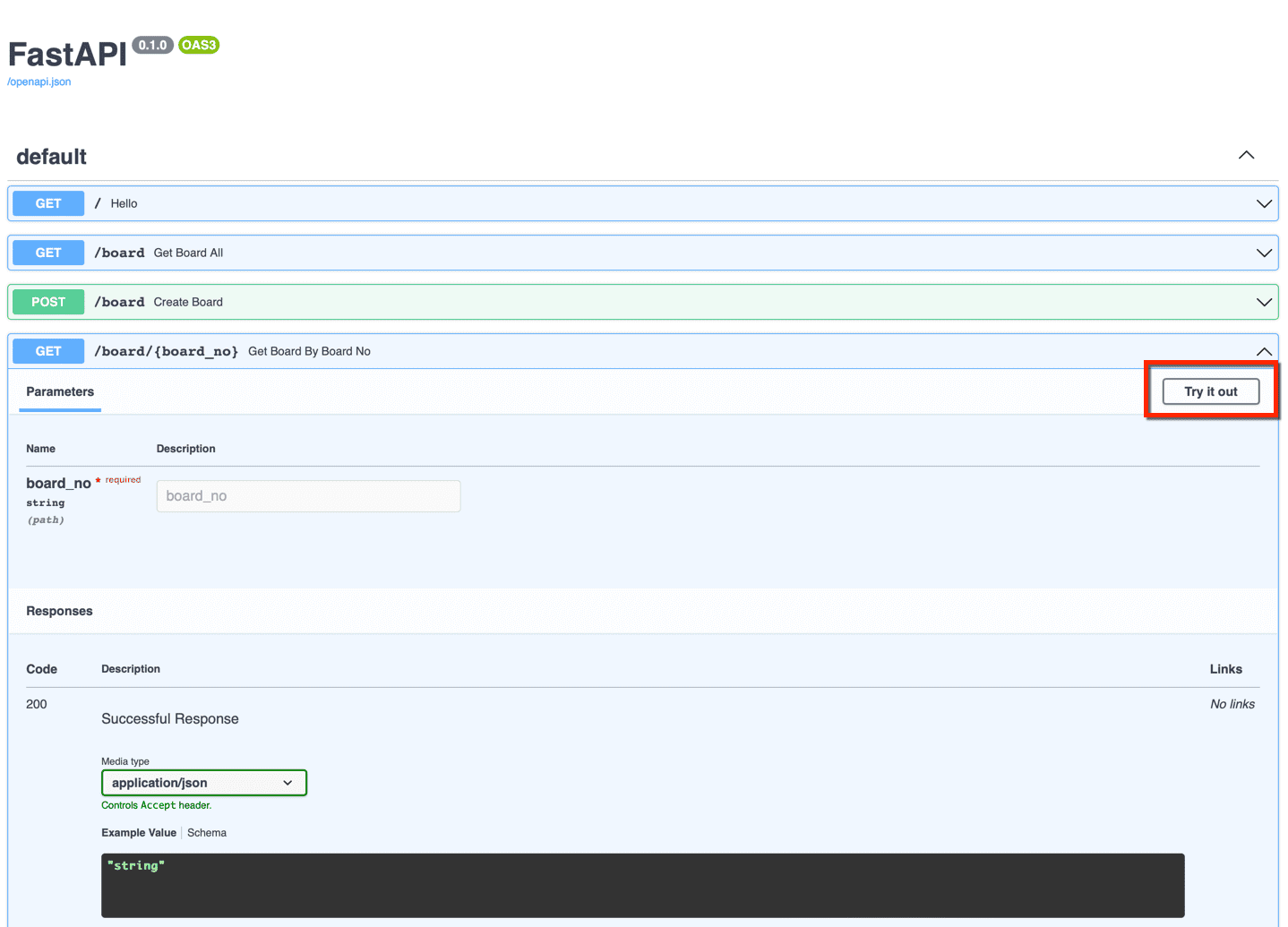The width and height of the screenshot is (1288, 927).
Task: Click the GET badge on Get Board All
Action: click(47, 252)
